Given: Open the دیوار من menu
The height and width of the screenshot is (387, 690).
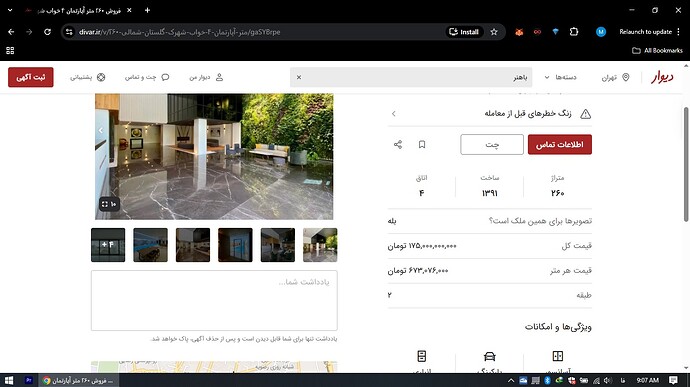Looking at the screenshot, I should point(206,77).
